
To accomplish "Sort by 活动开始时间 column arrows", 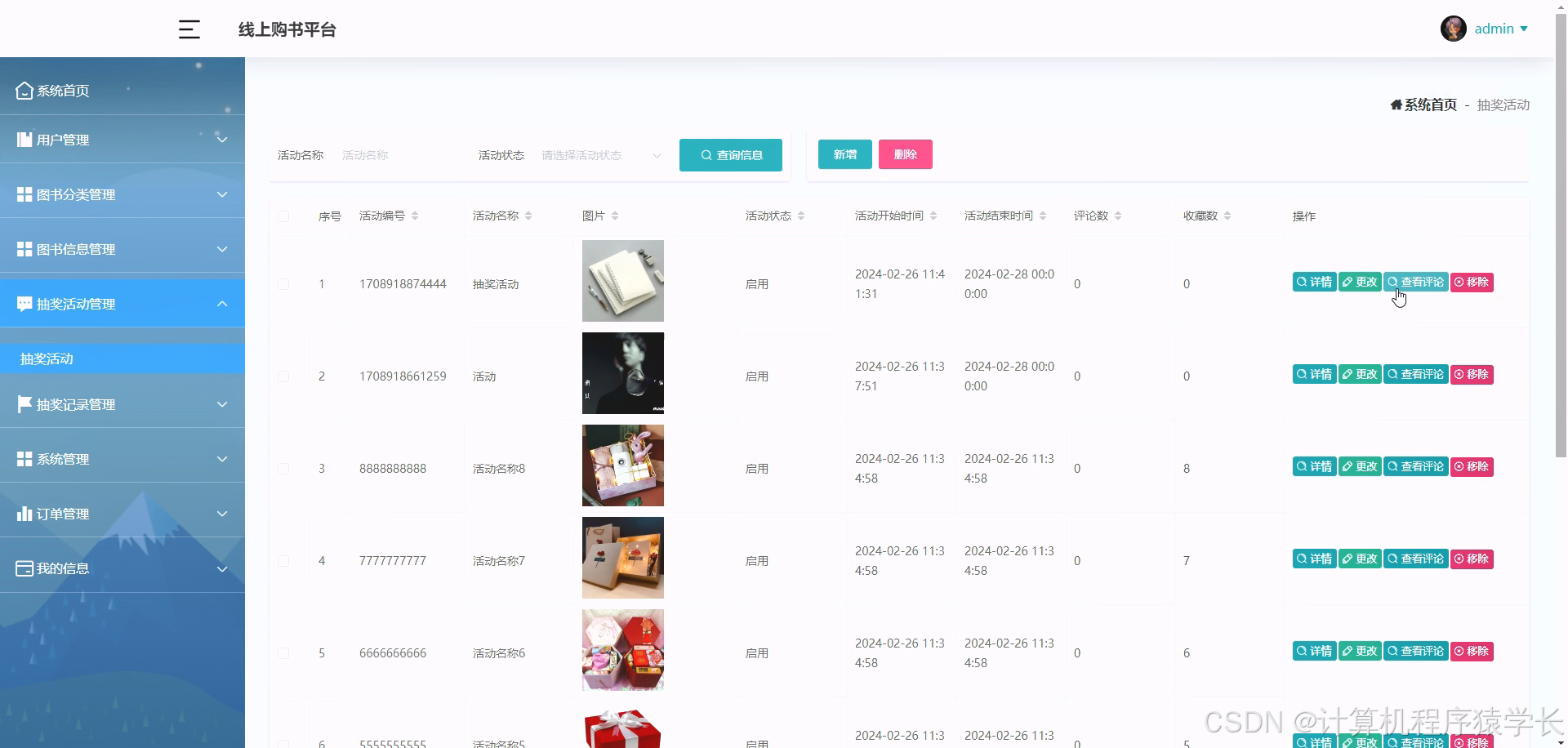I will (x=933, y=216).
